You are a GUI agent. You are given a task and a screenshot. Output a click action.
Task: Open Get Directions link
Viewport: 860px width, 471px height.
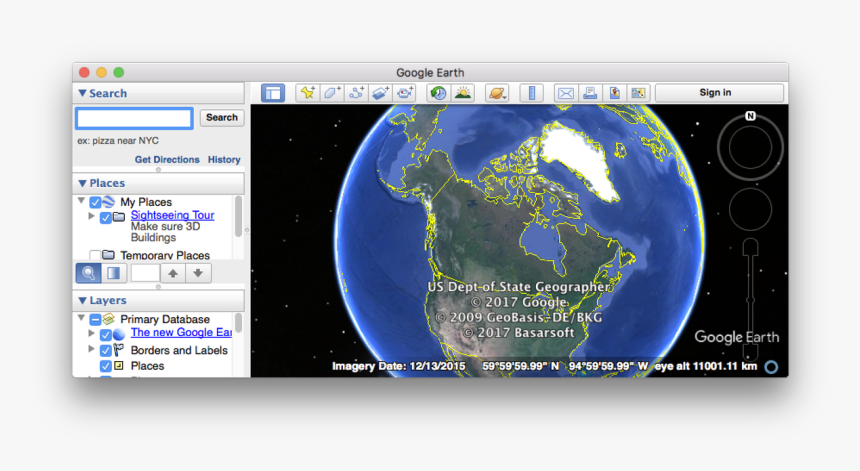coord(167,160)
